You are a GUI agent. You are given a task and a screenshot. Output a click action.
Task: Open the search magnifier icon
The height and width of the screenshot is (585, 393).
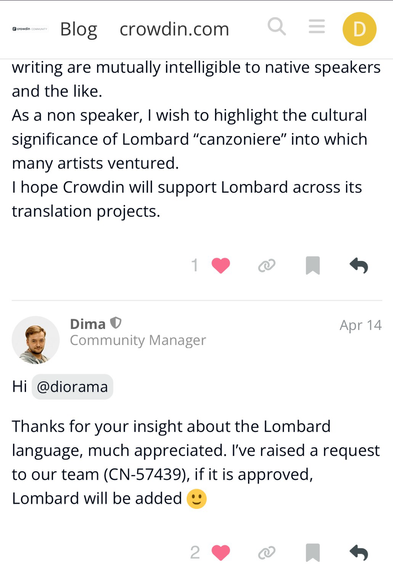[277, 27]
